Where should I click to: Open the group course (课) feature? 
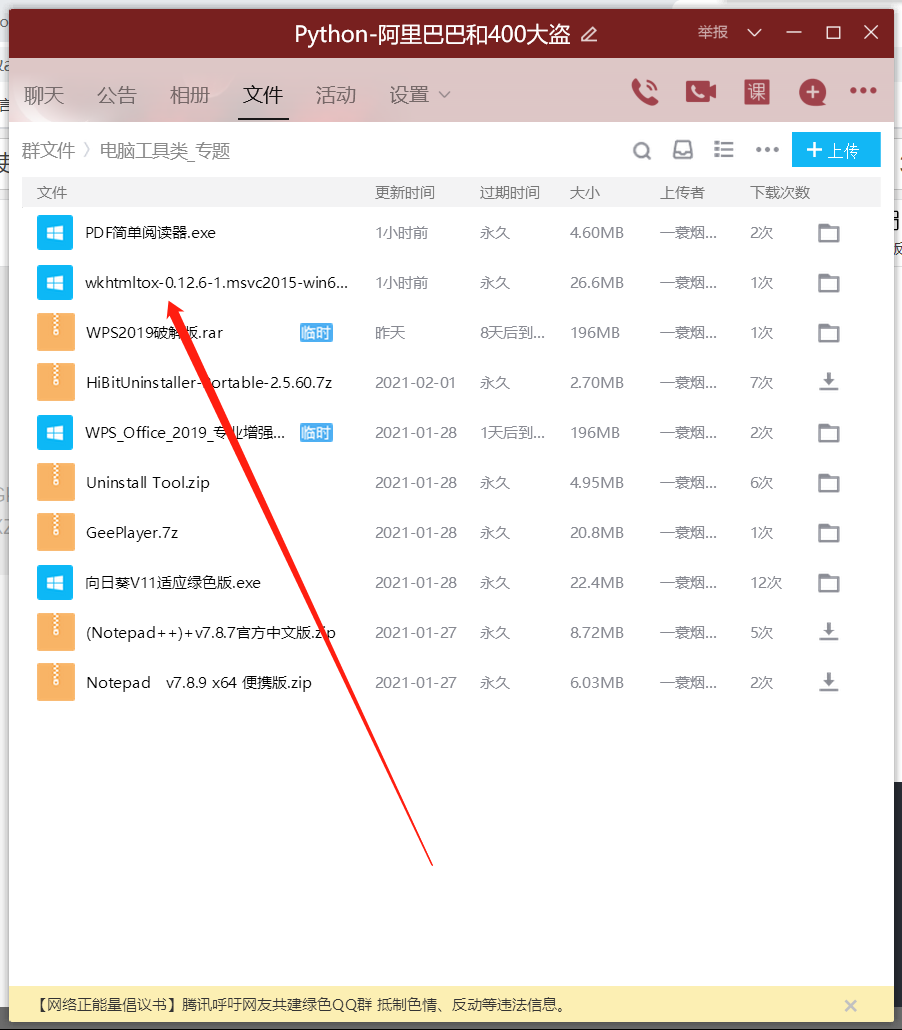(x=756, y=90)
